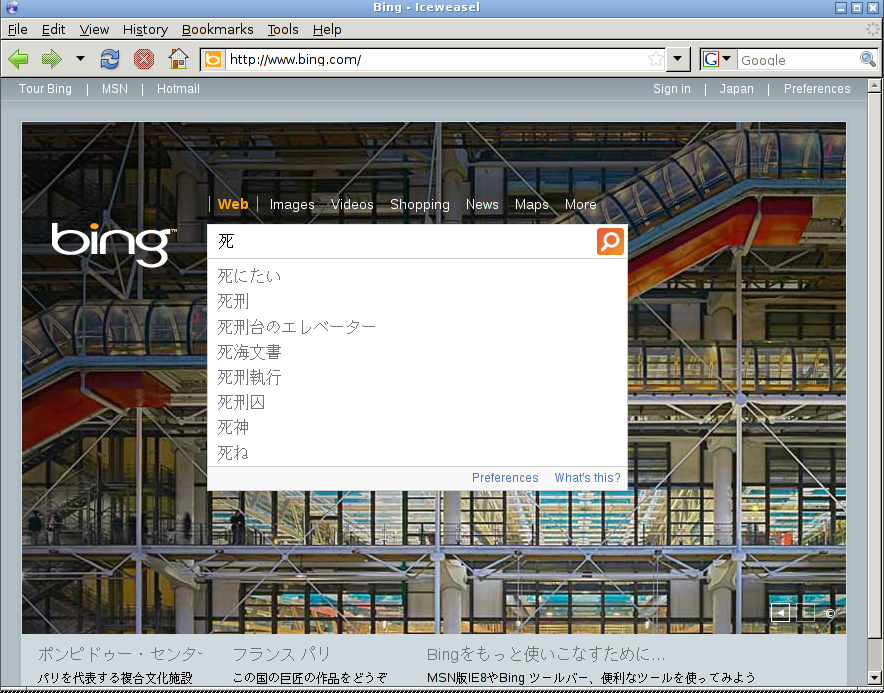Click the Tour Bing link

point(45,89)
